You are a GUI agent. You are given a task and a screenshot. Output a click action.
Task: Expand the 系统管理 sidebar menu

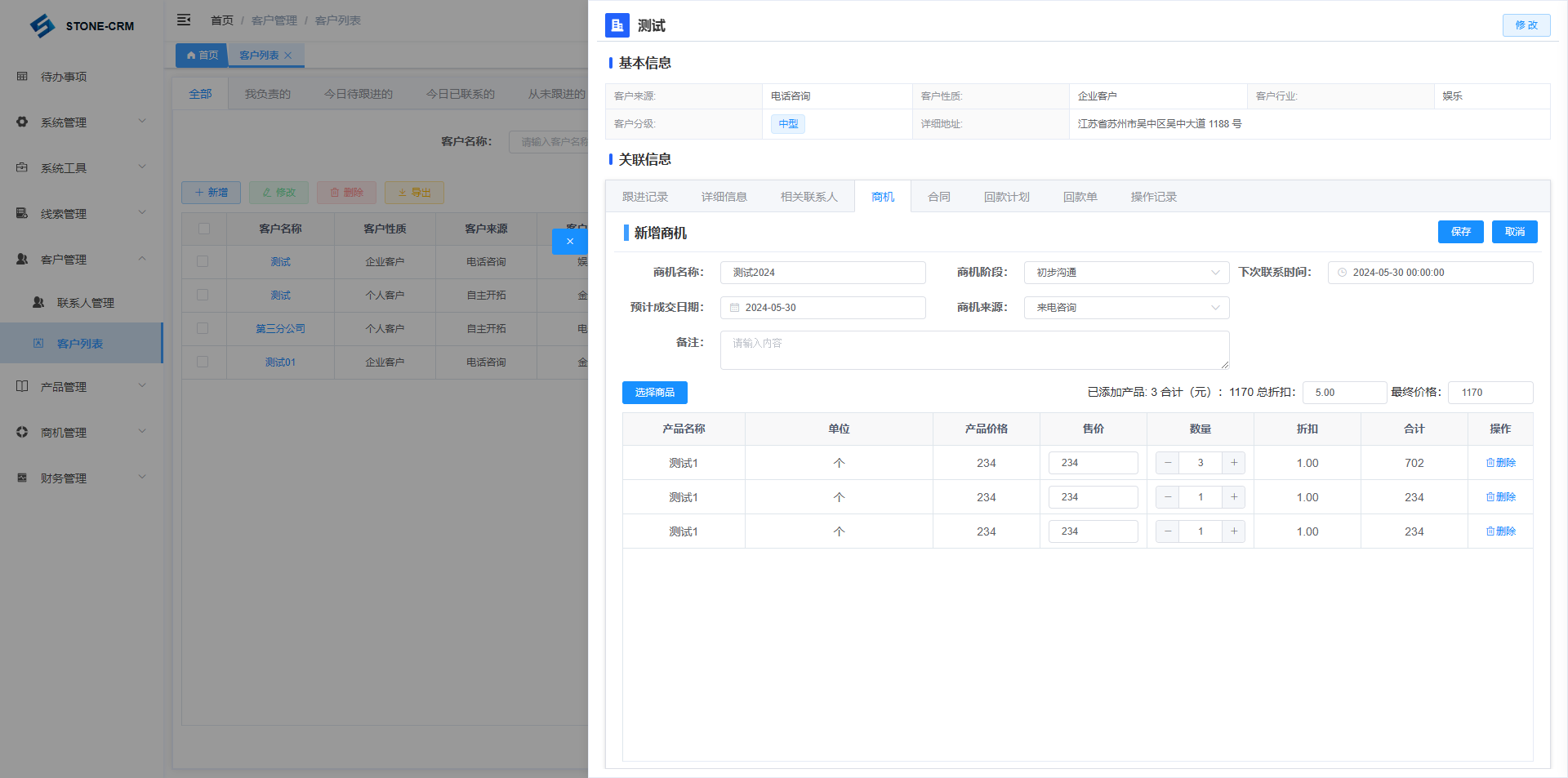[x=82, y=122]
